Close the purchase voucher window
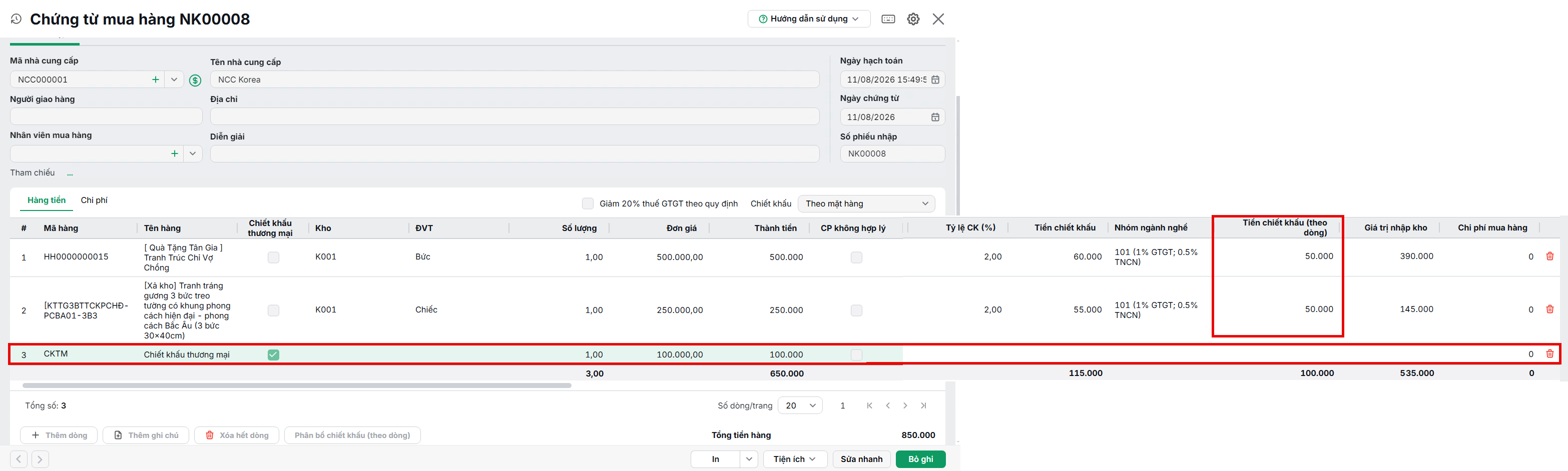 pyautogui.click(x=938, y=19)
